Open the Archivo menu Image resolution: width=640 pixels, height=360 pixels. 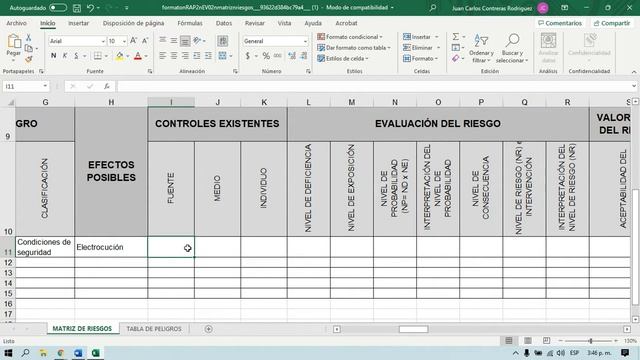(16, 23)
